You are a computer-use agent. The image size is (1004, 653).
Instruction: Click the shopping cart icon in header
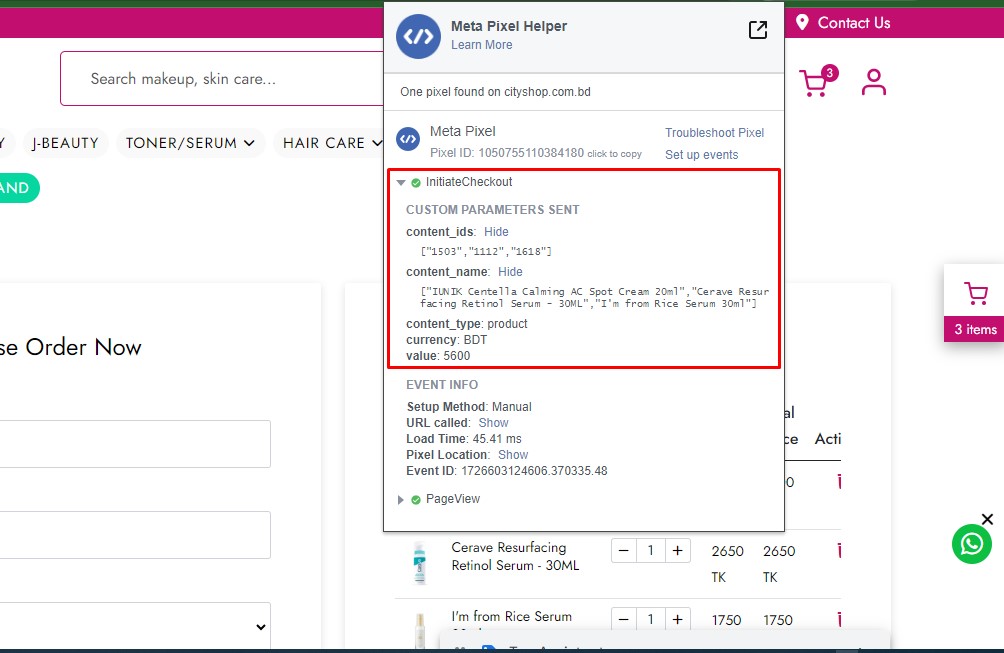(815, 83)
